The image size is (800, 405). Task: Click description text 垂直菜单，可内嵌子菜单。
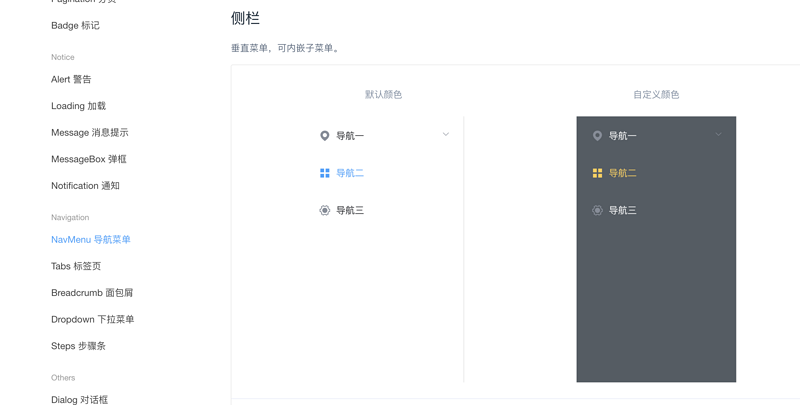pyautogui.click(x=285, y=48)
